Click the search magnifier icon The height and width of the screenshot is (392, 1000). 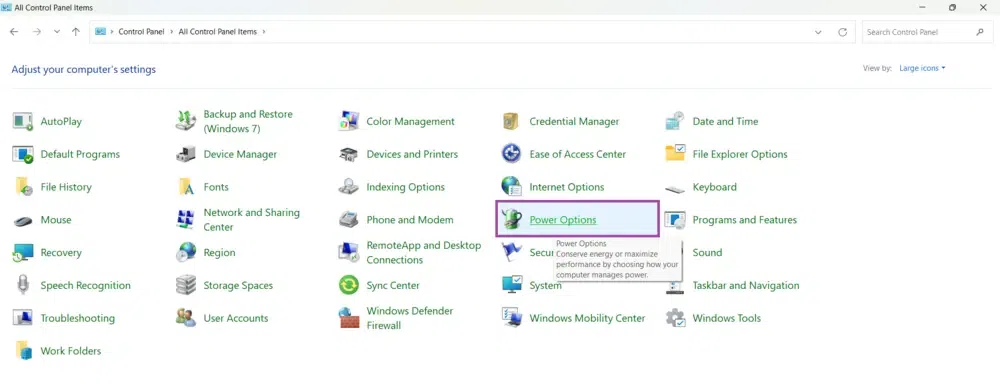click(980, 32)
